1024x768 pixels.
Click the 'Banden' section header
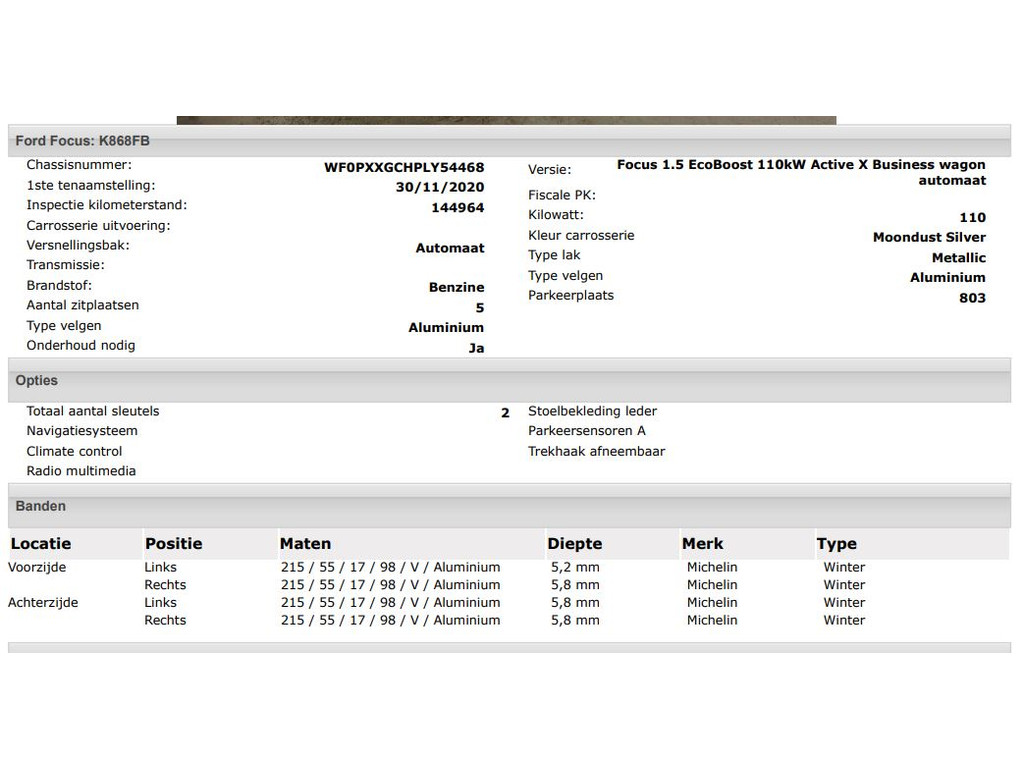pos(509,506)
